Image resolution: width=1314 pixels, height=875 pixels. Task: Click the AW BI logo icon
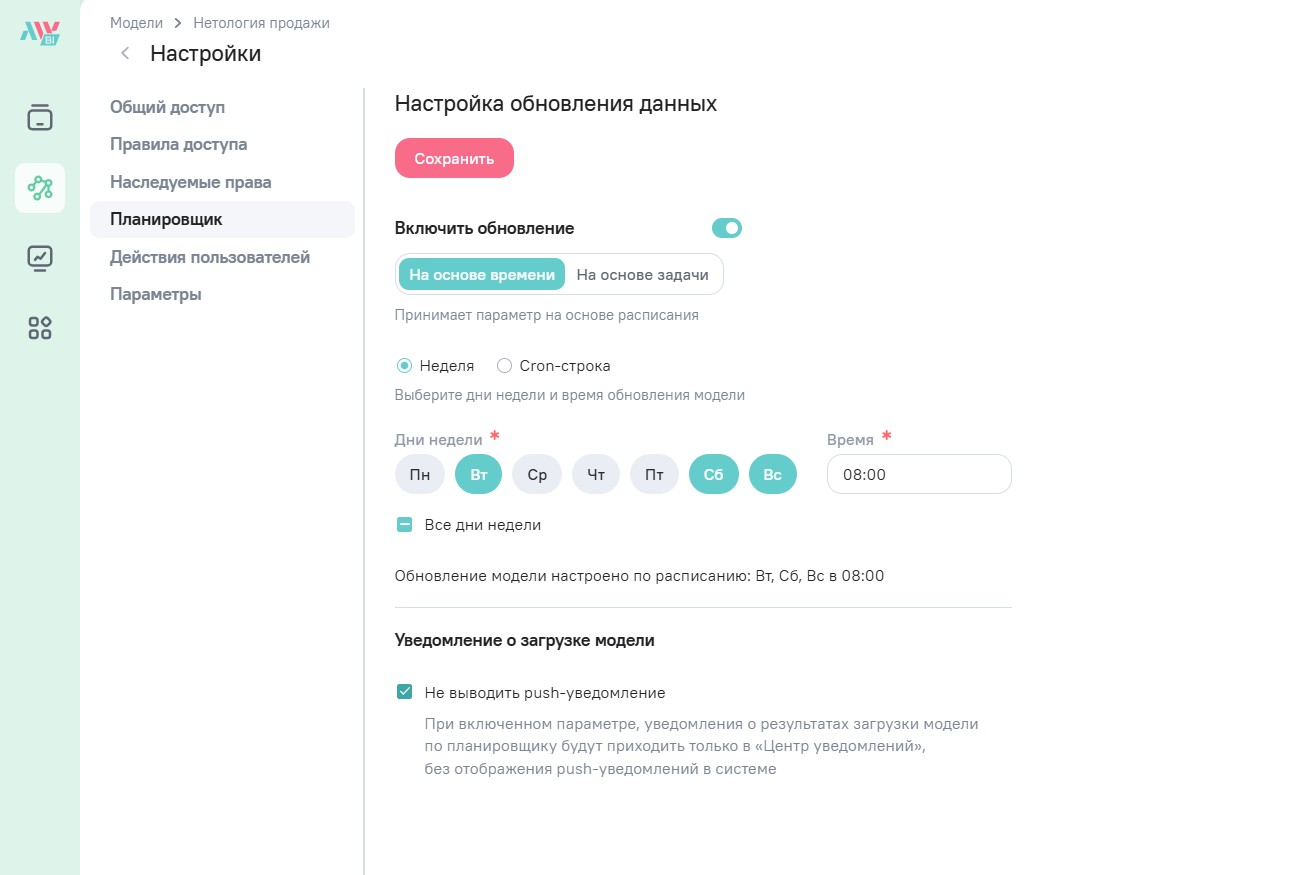40,32
